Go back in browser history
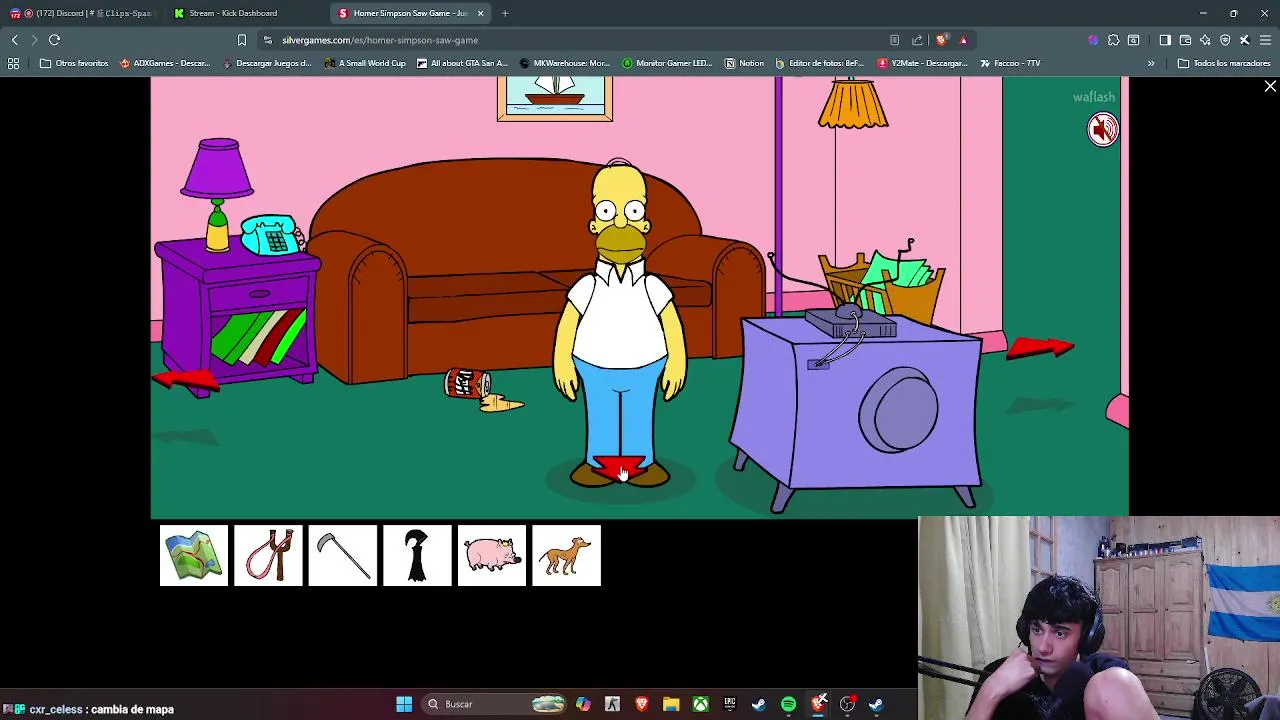This screenshot has height=720, width=1280. tap(14, 40)
